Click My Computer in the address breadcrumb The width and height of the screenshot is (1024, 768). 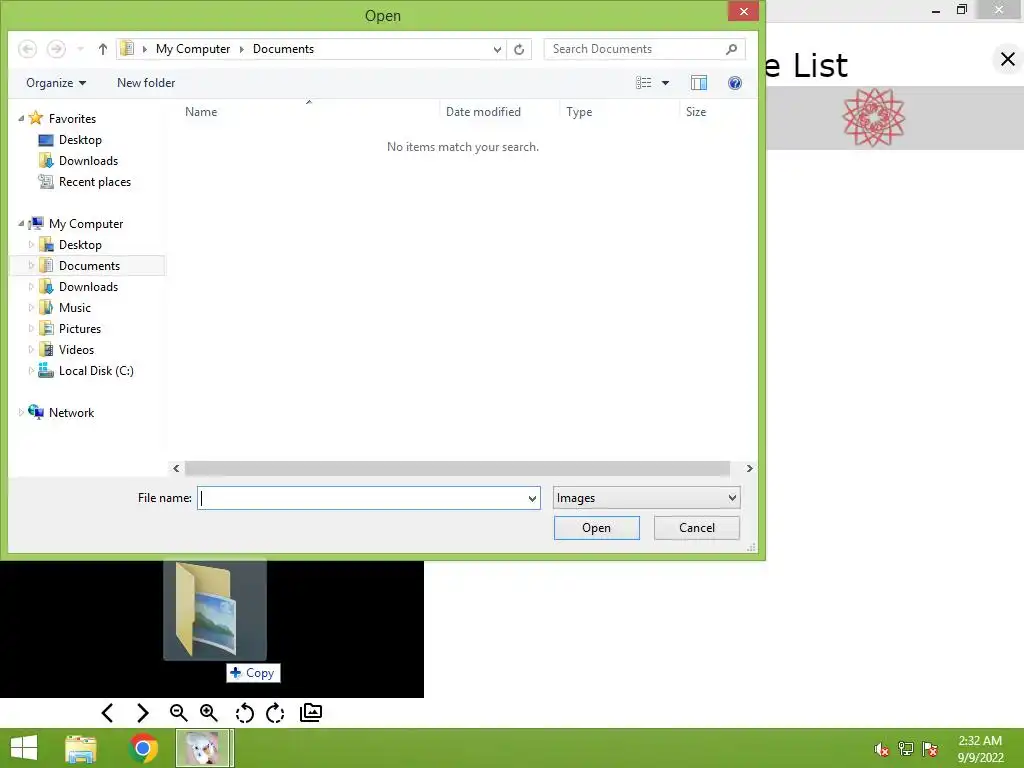[193, 49]
